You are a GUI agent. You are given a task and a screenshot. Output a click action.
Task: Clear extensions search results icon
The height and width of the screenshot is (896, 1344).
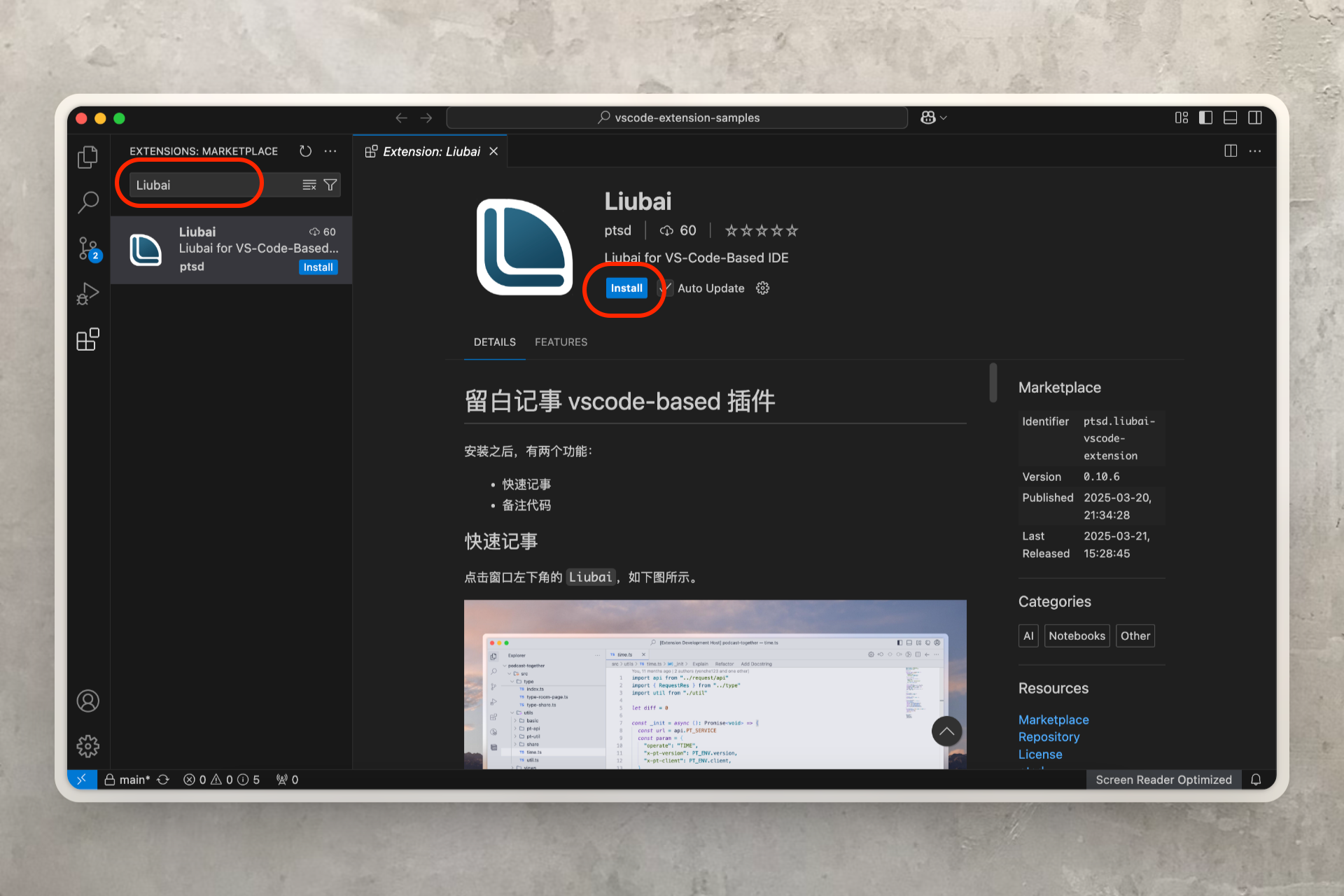pos(309,185)
